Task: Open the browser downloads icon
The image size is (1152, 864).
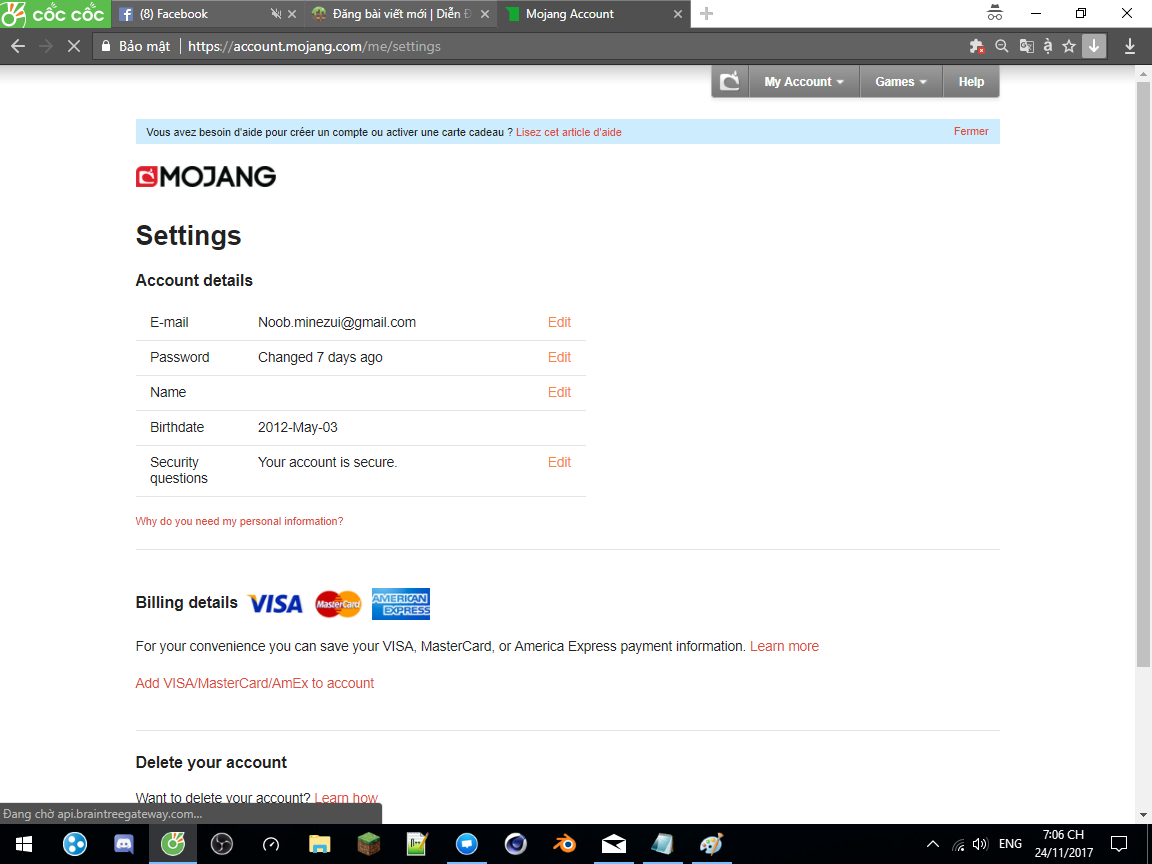Action: 1130,46
